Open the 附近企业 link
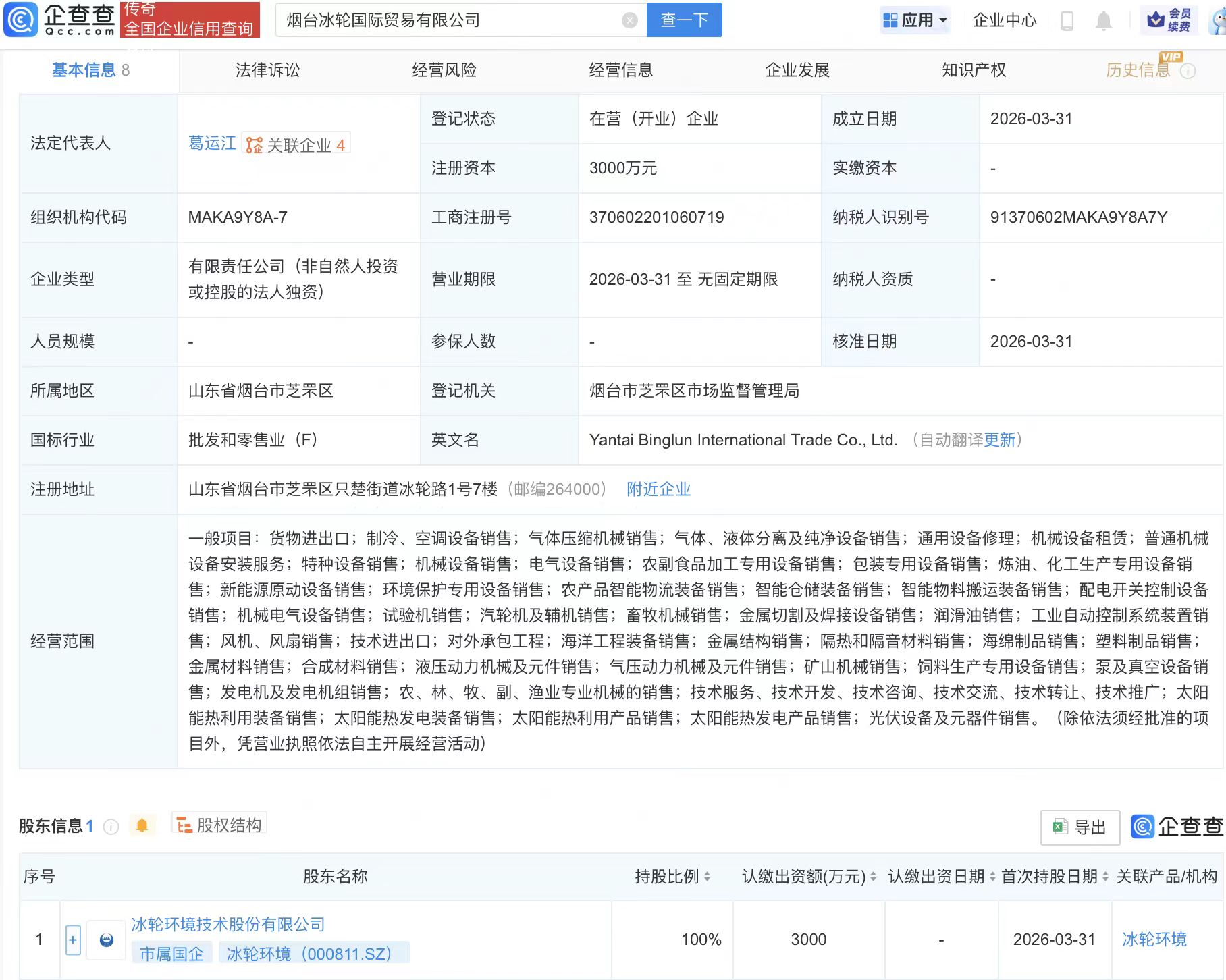 pos(658,489)
